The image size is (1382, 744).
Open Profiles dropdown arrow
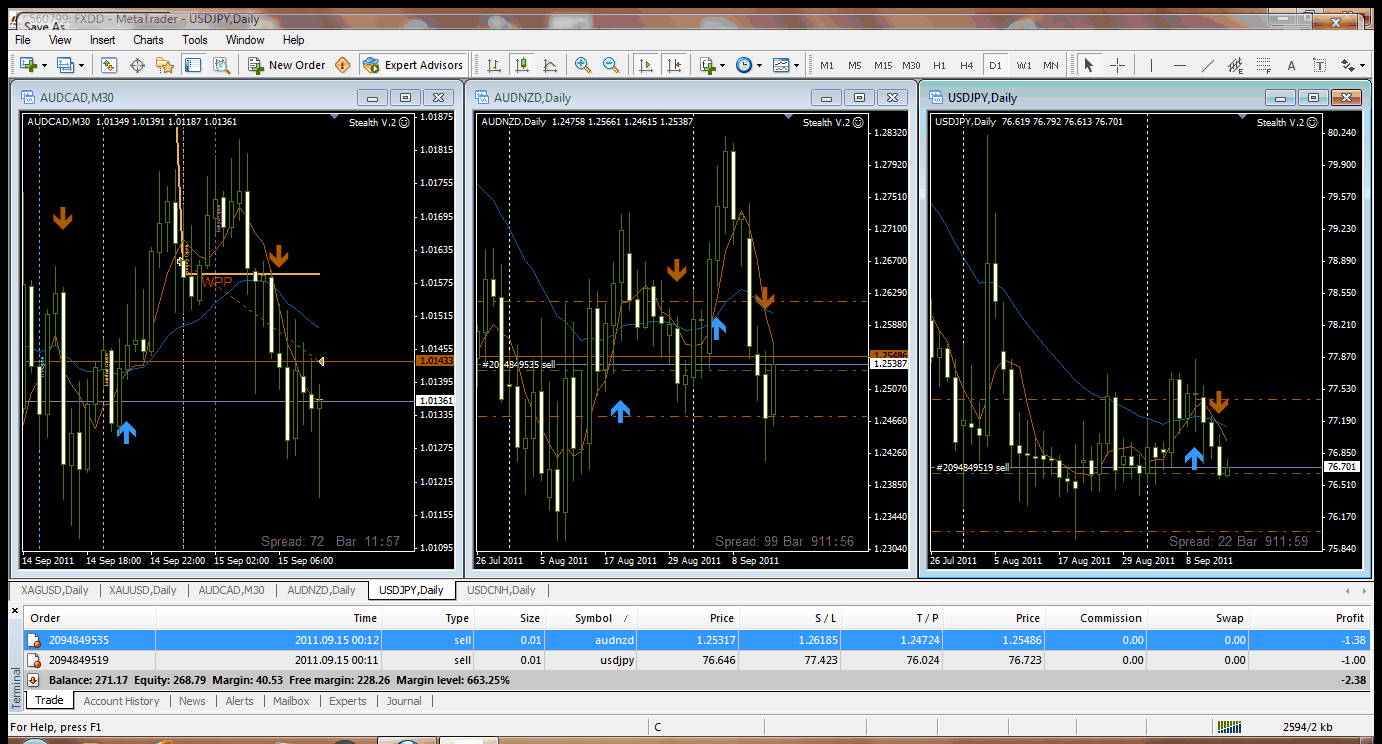pos(82,65)
